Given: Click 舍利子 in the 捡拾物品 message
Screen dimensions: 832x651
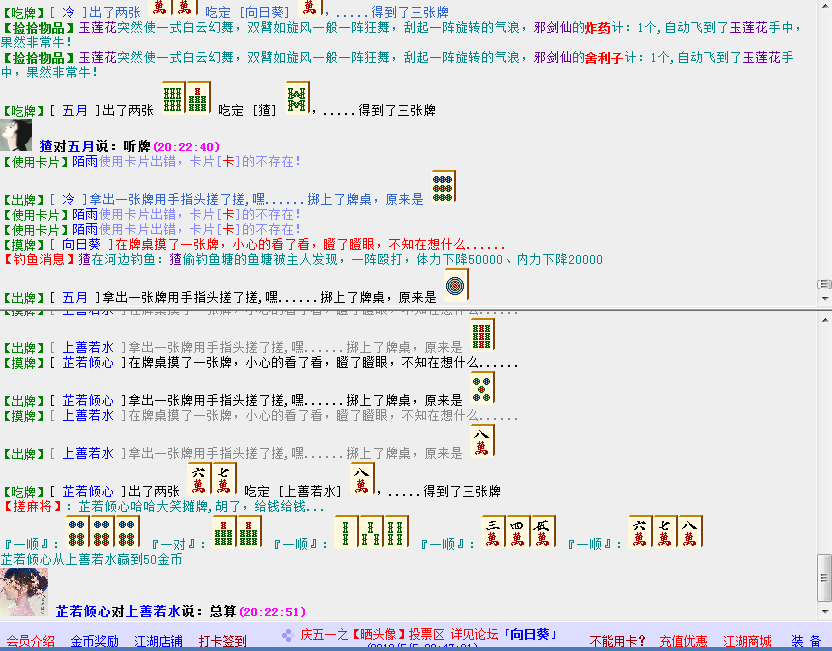Looking at the screenshot, I should coord(604,57).
